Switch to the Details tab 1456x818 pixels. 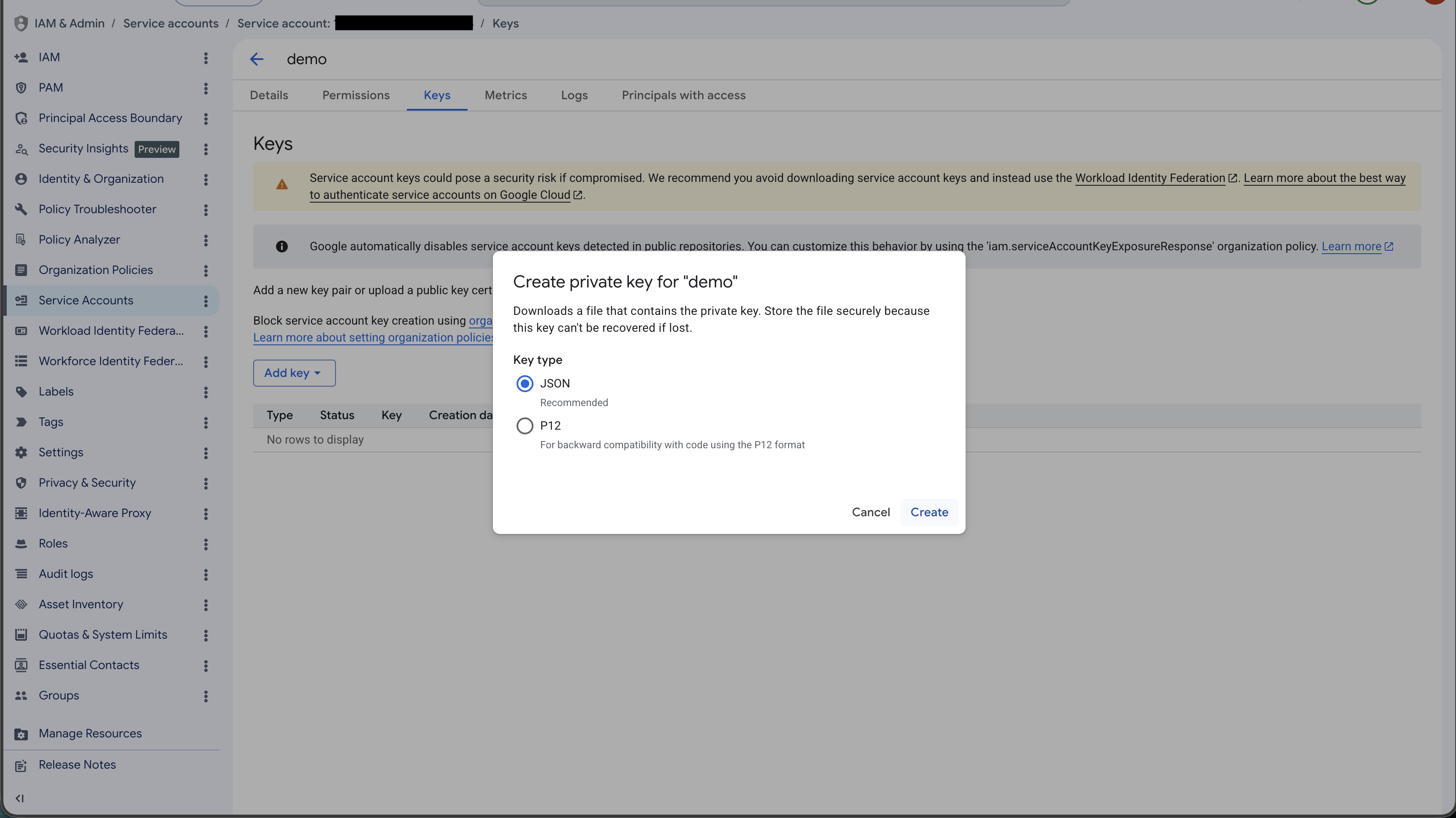[269, 95]
